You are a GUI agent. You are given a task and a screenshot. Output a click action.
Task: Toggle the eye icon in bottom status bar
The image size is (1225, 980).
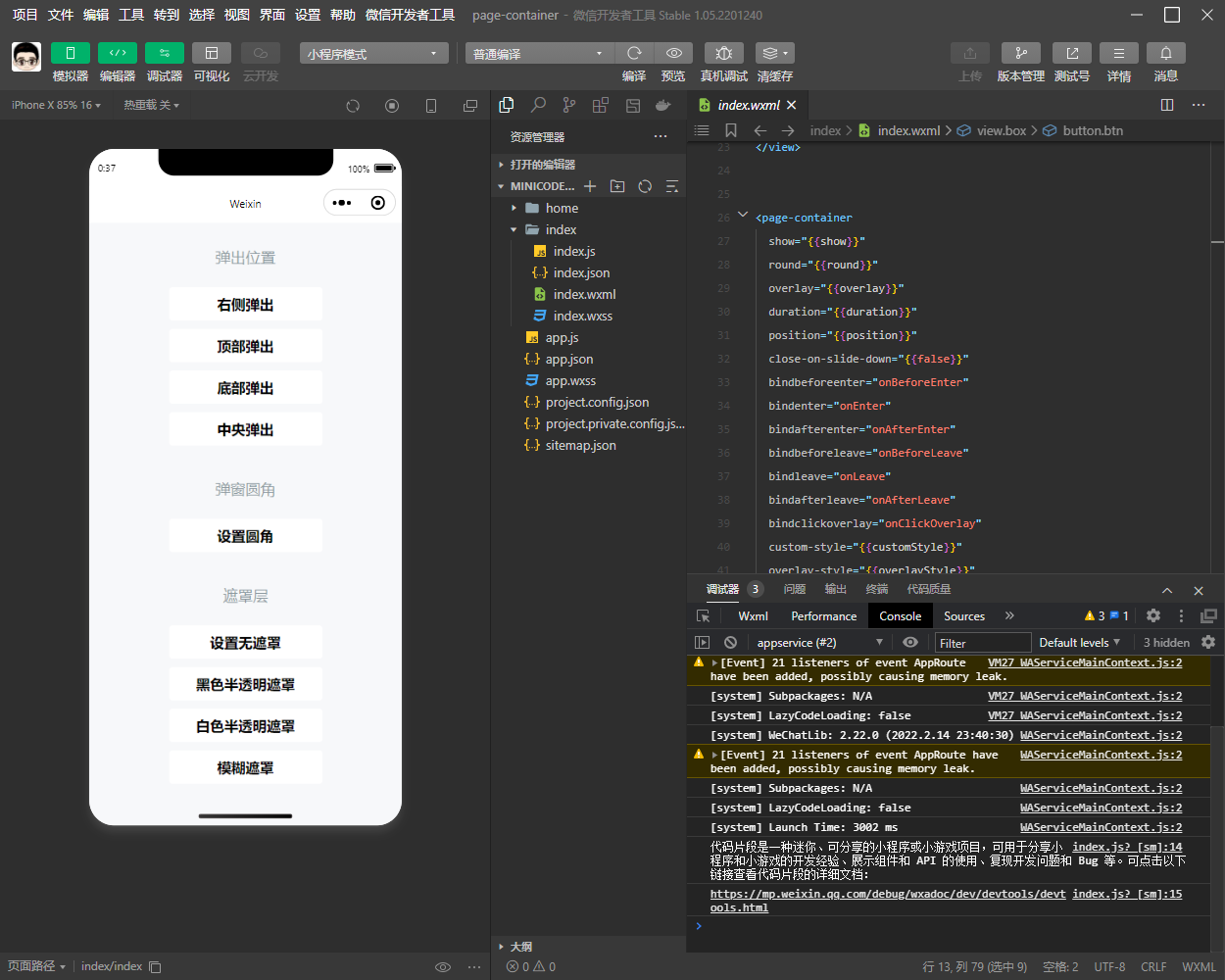click(443, 966)
